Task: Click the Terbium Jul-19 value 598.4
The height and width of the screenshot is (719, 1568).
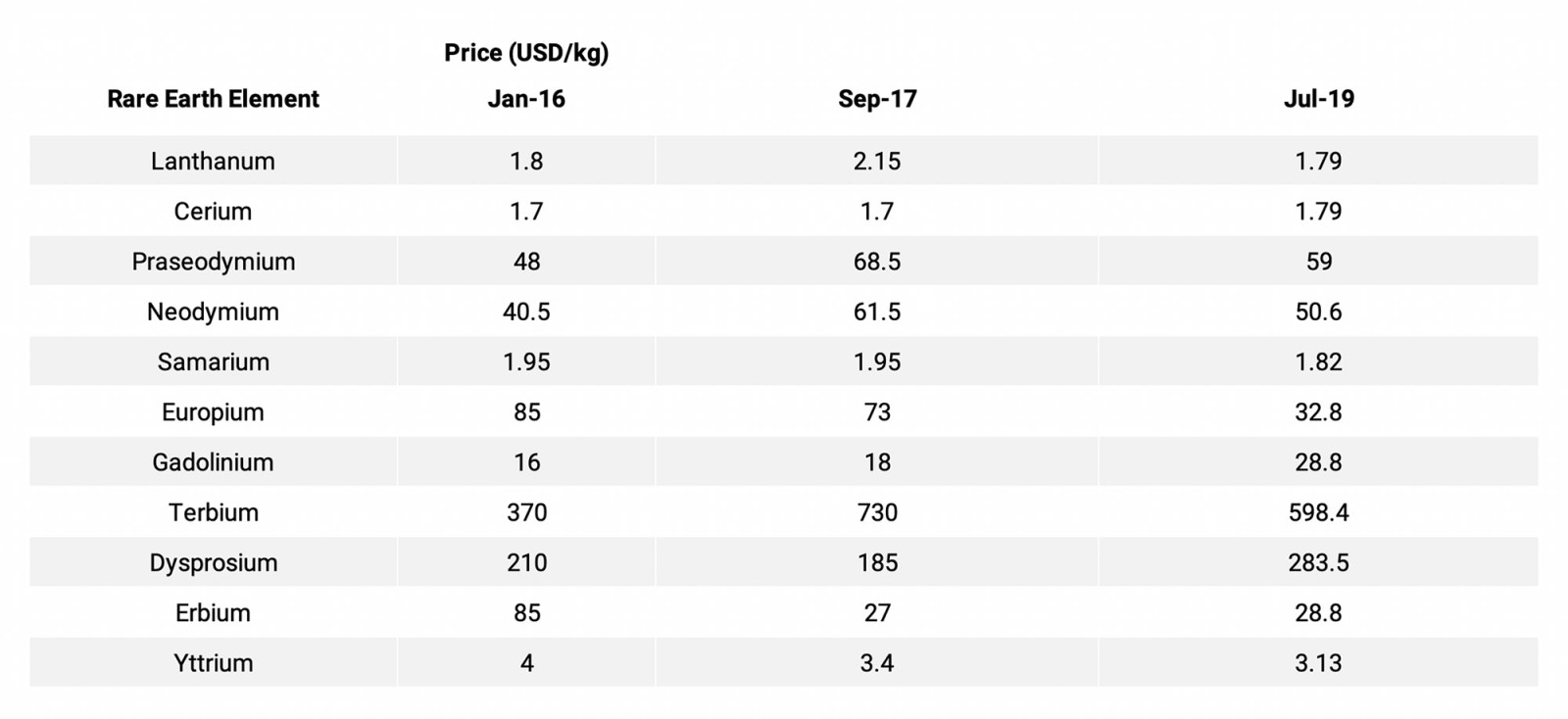Action: tap(1318, 512)
